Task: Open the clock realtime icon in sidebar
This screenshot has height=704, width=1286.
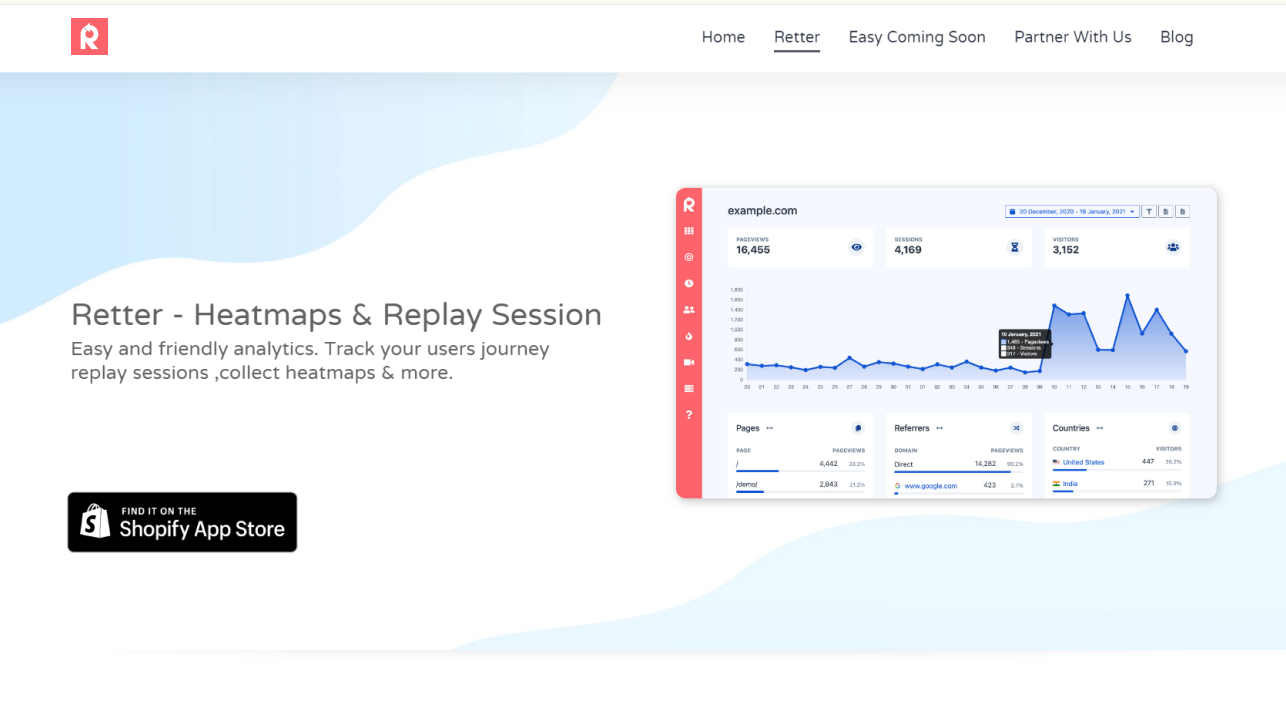Action: [x=689, y=283]
